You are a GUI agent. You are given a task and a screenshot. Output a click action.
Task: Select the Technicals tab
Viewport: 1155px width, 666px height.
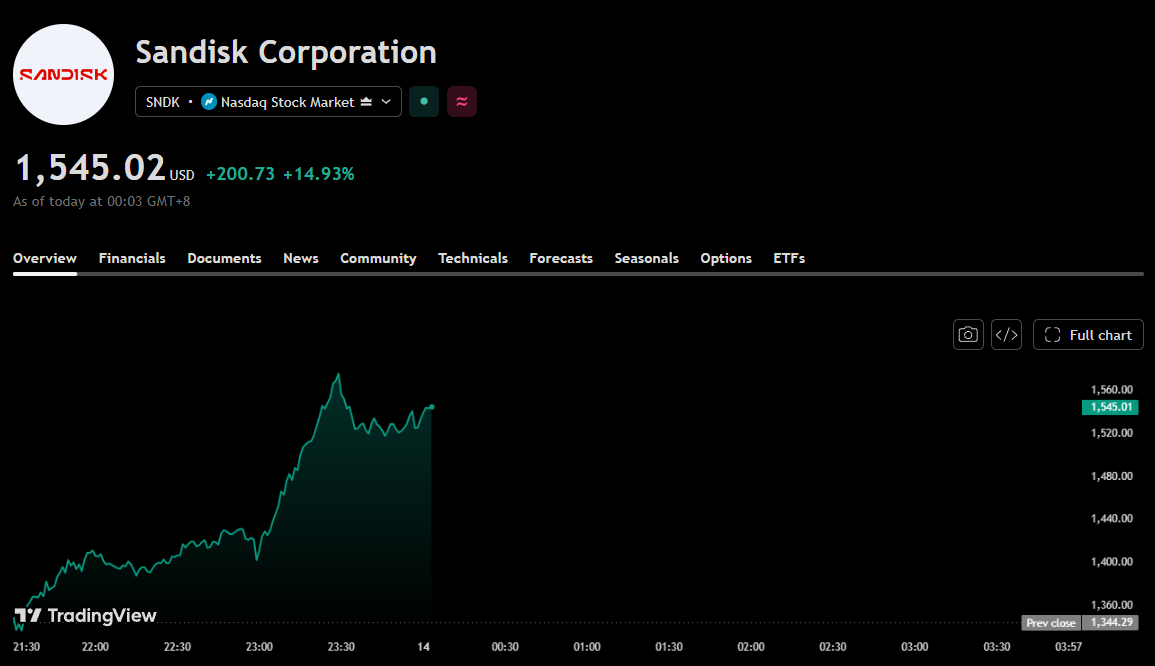pyautogui.click(x=473, y=259)
